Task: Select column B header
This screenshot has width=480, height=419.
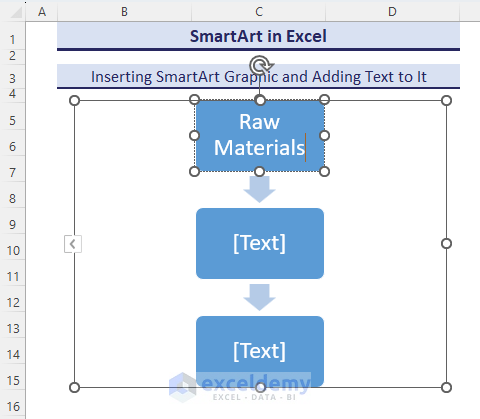Action: pyautogui.click(x=124, y=12)
